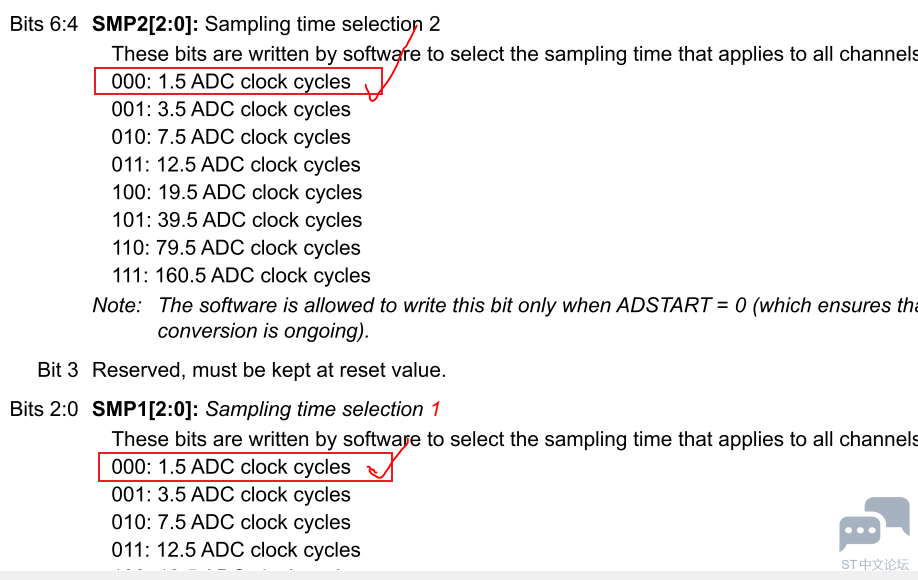Click the SMP2[2:0] bold heading

tap(145, 24)
